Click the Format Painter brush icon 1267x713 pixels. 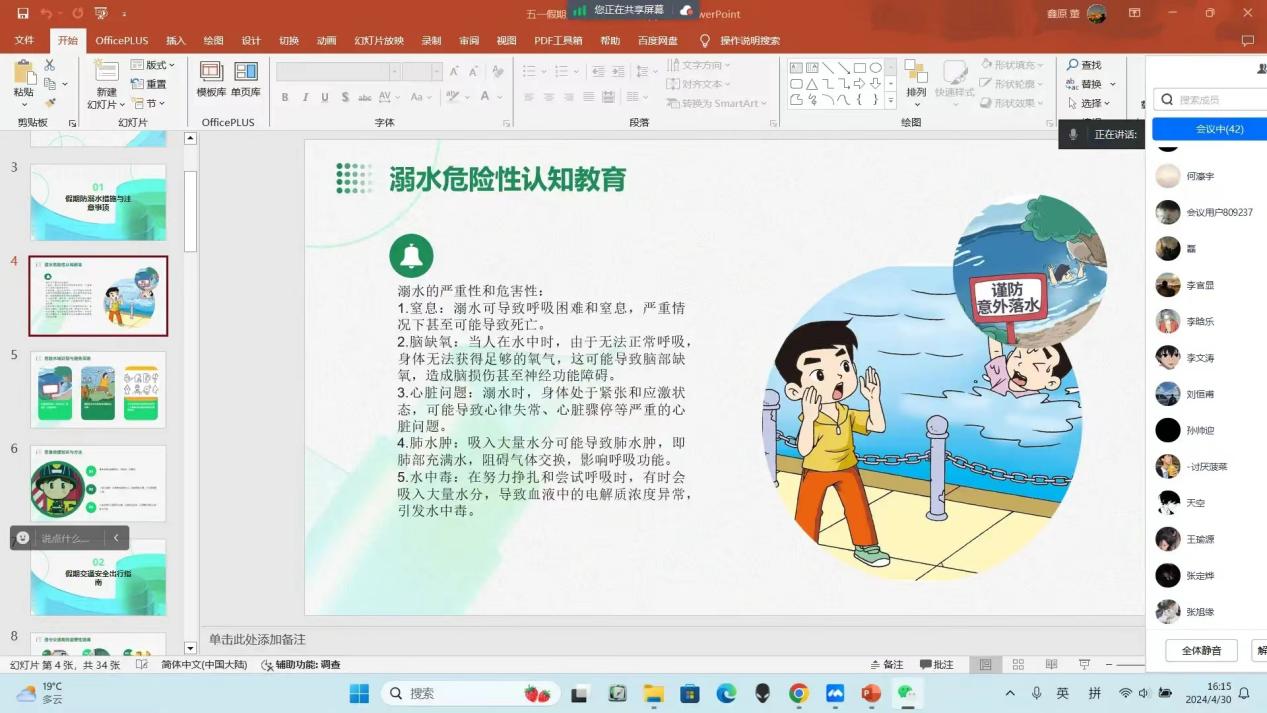50,103
